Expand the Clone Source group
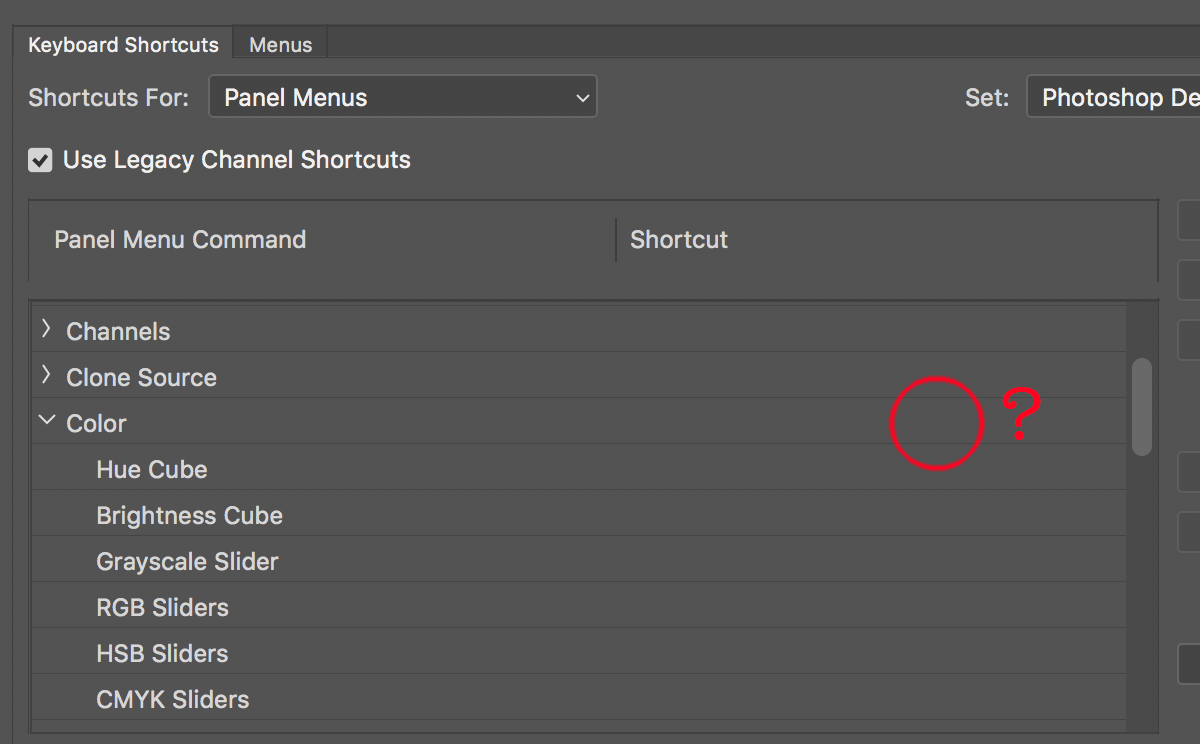The width and height of the screenshot is (1200, 744). pos(46,375)
